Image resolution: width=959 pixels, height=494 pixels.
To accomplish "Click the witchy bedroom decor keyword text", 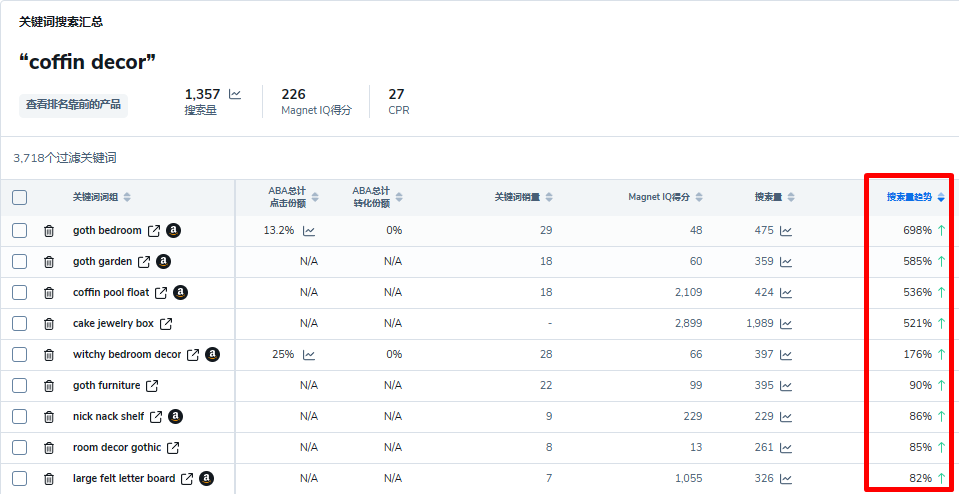I will point(127,355).
